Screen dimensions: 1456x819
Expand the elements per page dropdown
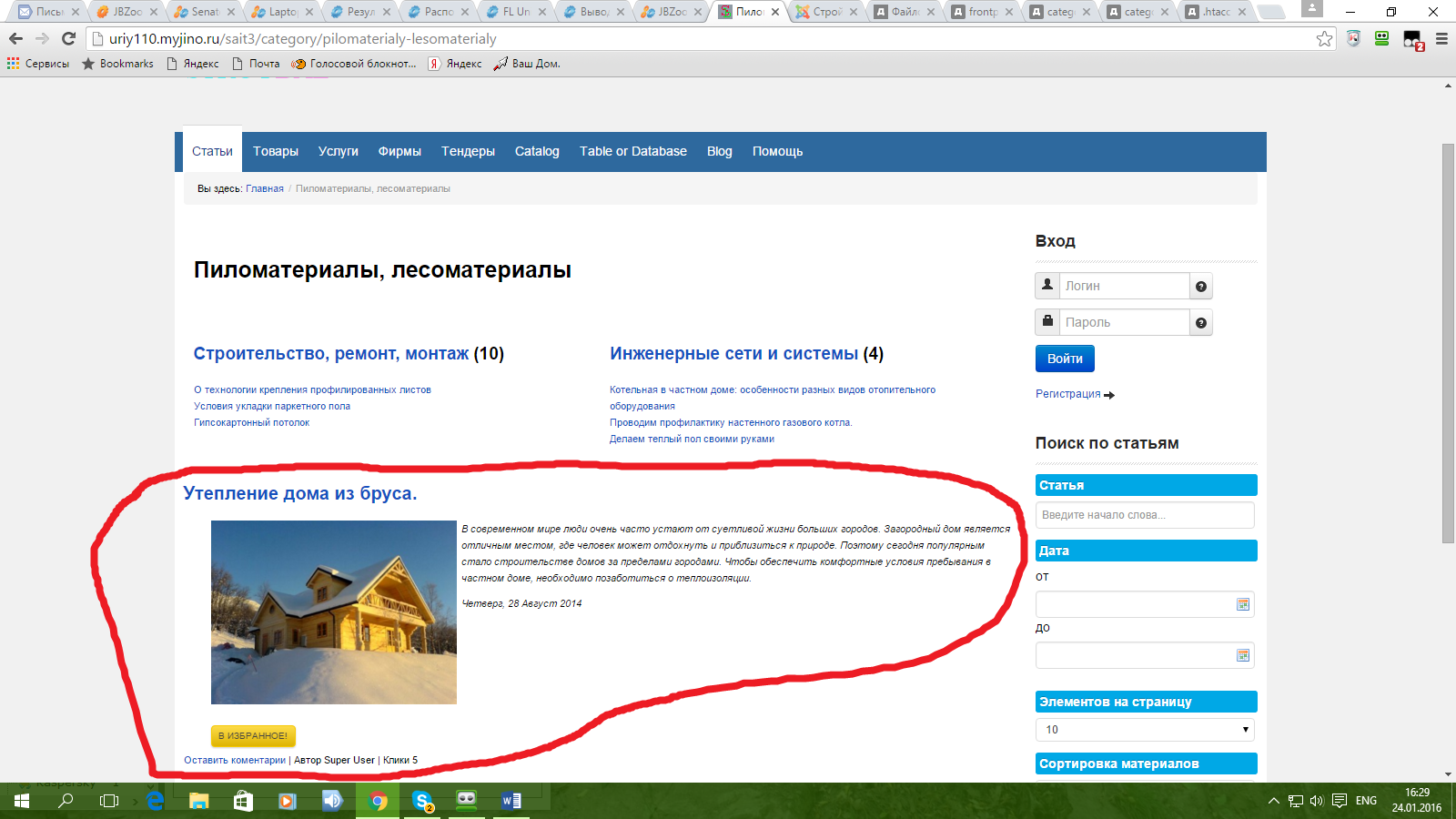[x=1145, y=730]
